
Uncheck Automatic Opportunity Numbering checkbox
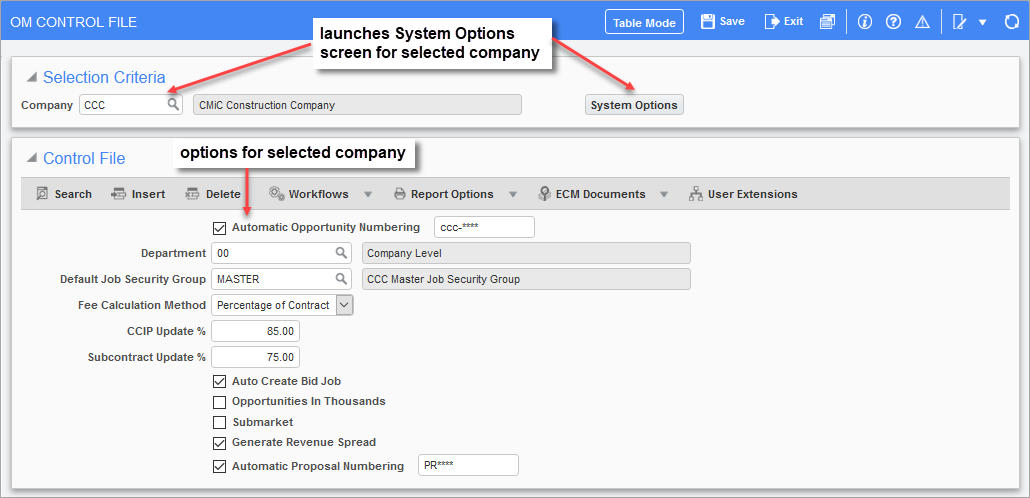[219, 228]
